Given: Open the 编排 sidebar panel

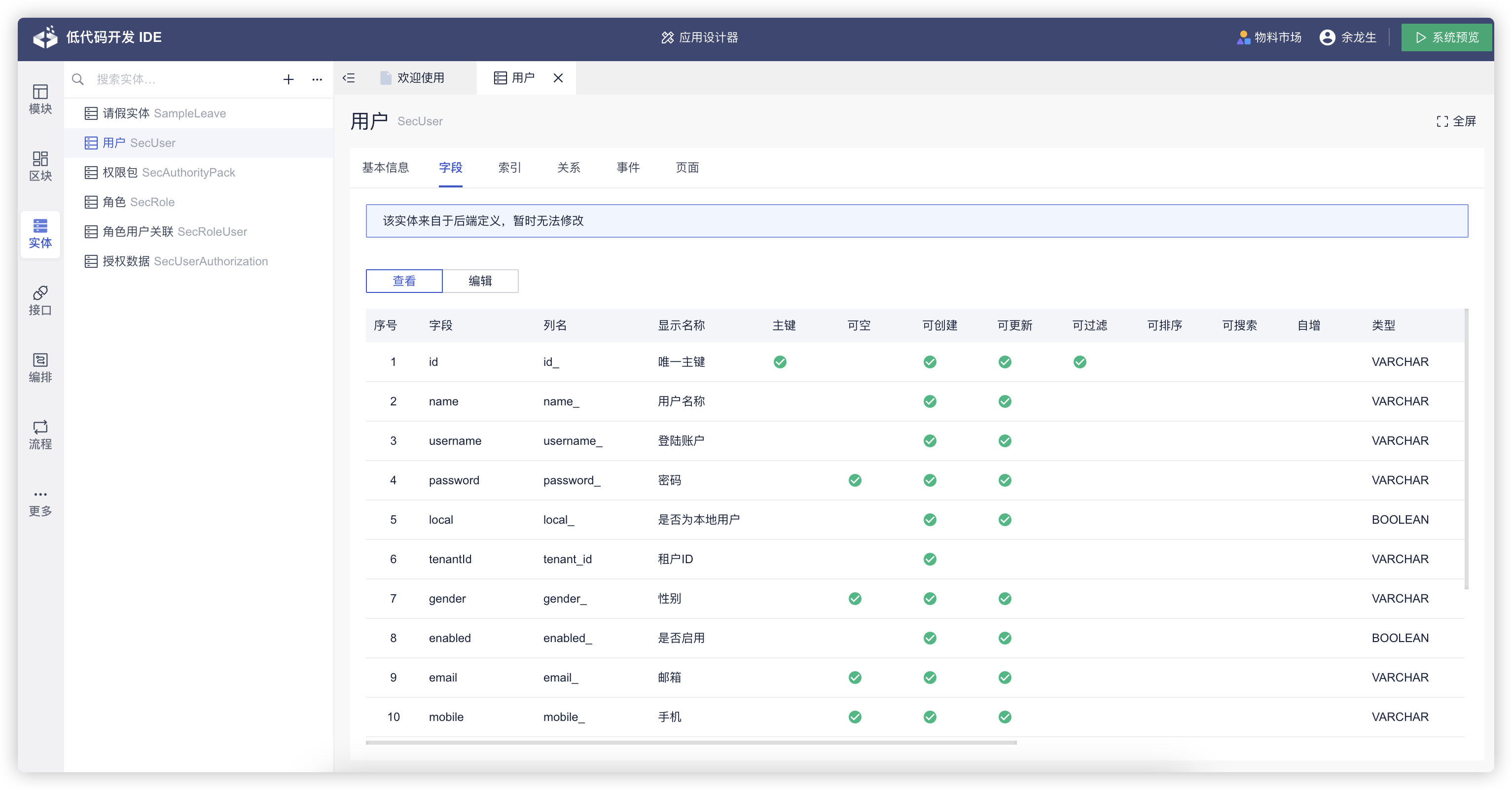Looking at the screenshot, I should (40, 367).
